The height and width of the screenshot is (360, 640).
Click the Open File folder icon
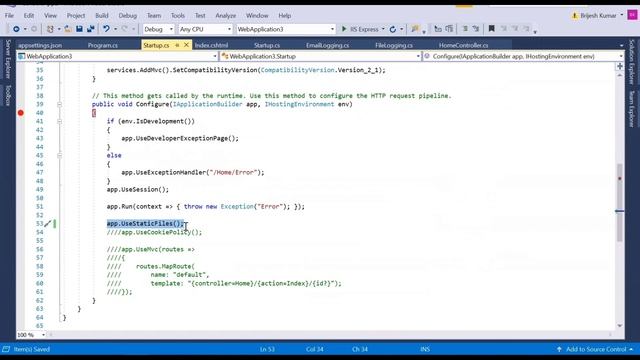tap(68, 29)
